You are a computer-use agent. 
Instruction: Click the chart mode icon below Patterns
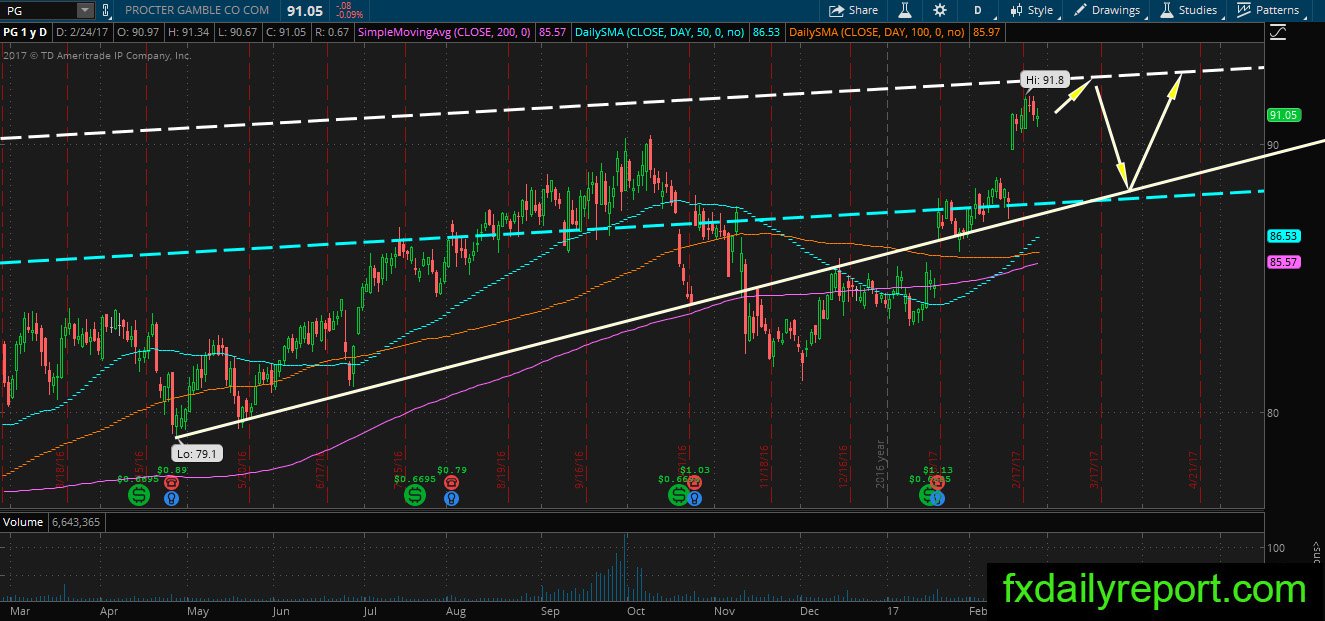point(1277,32)
